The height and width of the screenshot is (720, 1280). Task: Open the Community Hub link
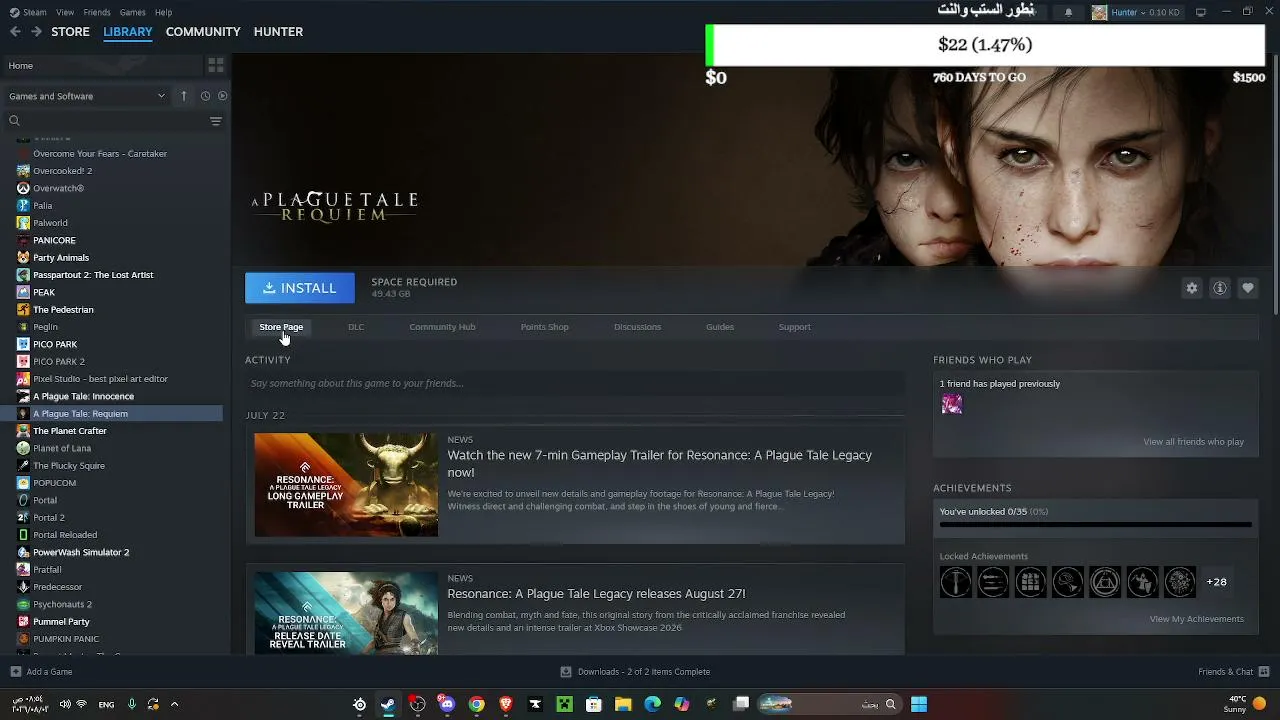coord(442,327)
